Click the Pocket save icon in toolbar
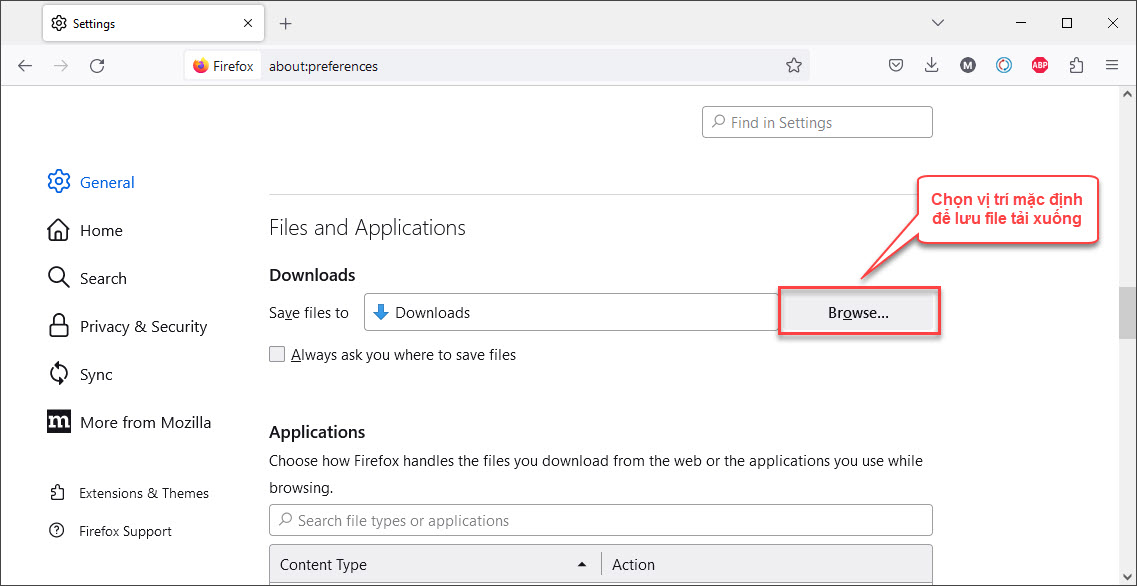 [896, 65]
